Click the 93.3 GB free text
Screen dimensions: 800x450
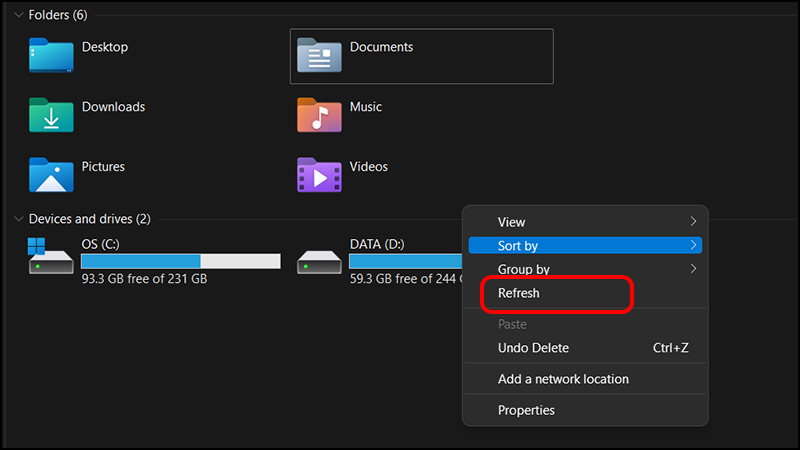point(144,280)
